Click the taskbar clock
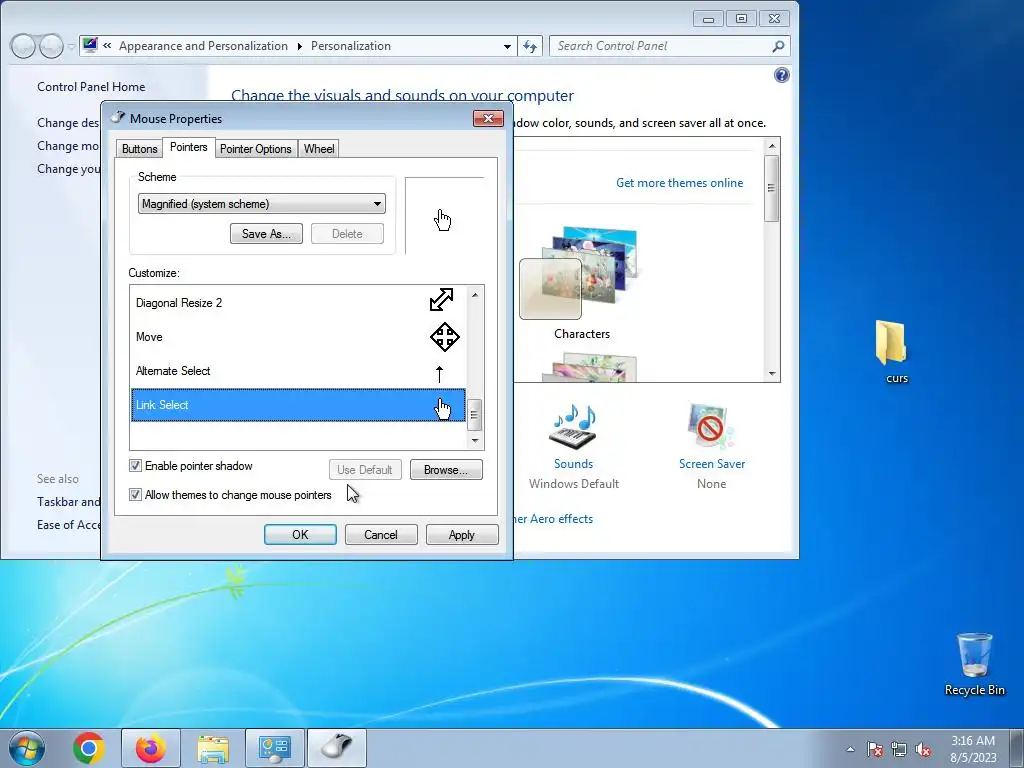1024x768 pixels. click(973, 749)
